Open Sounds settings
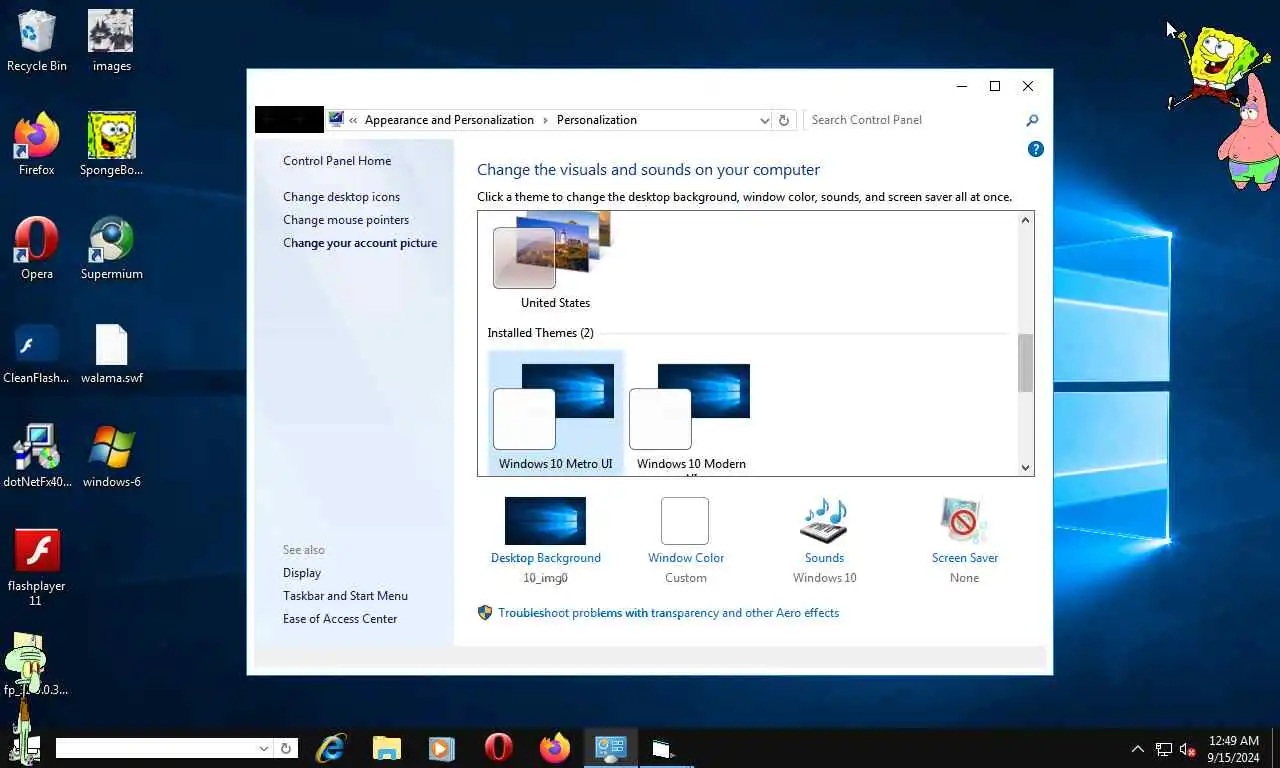 [824, 541]
